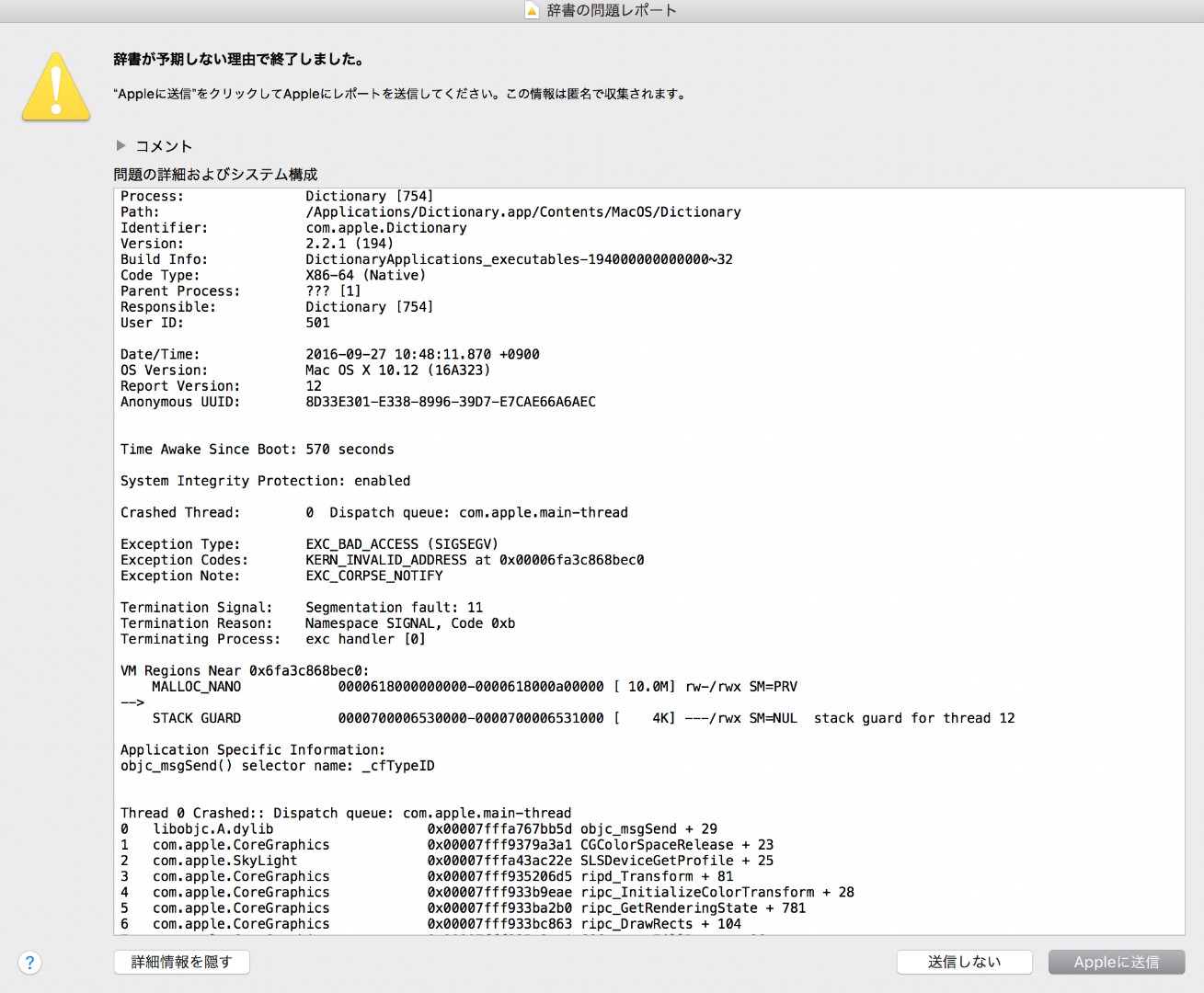Click the text 'Segmentation fault: 11'
This screenshot has width=1204, height=993.
coord(395,607)
